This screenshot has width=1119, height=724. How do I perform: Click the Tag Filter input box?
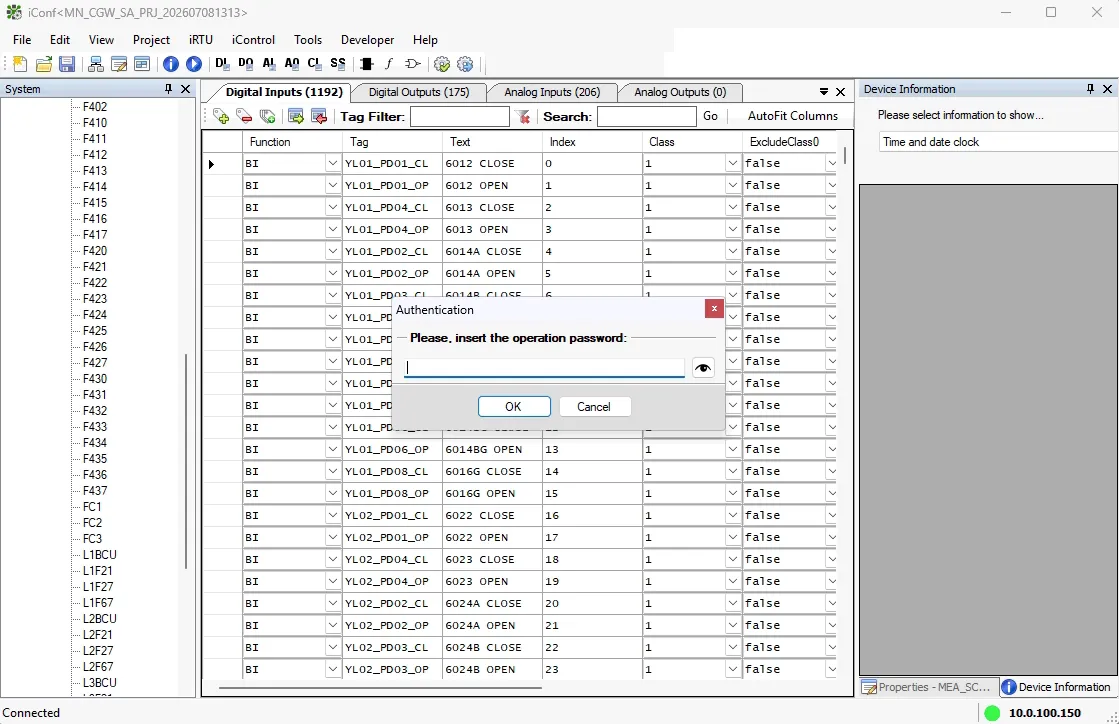click(460, 116)
